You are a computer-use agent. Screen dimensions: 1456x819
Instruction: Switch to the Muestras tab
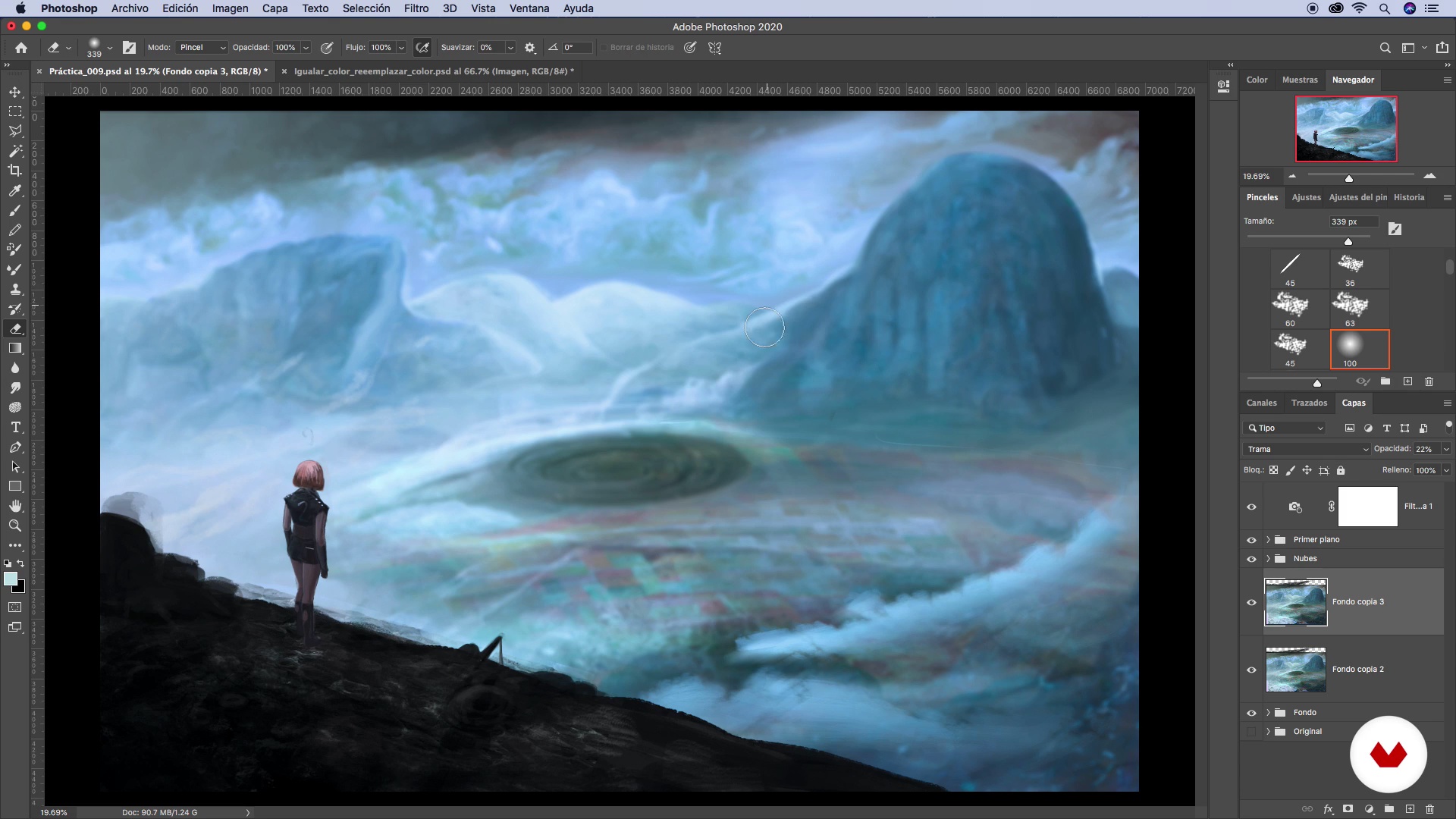[x=1300, y=80]
